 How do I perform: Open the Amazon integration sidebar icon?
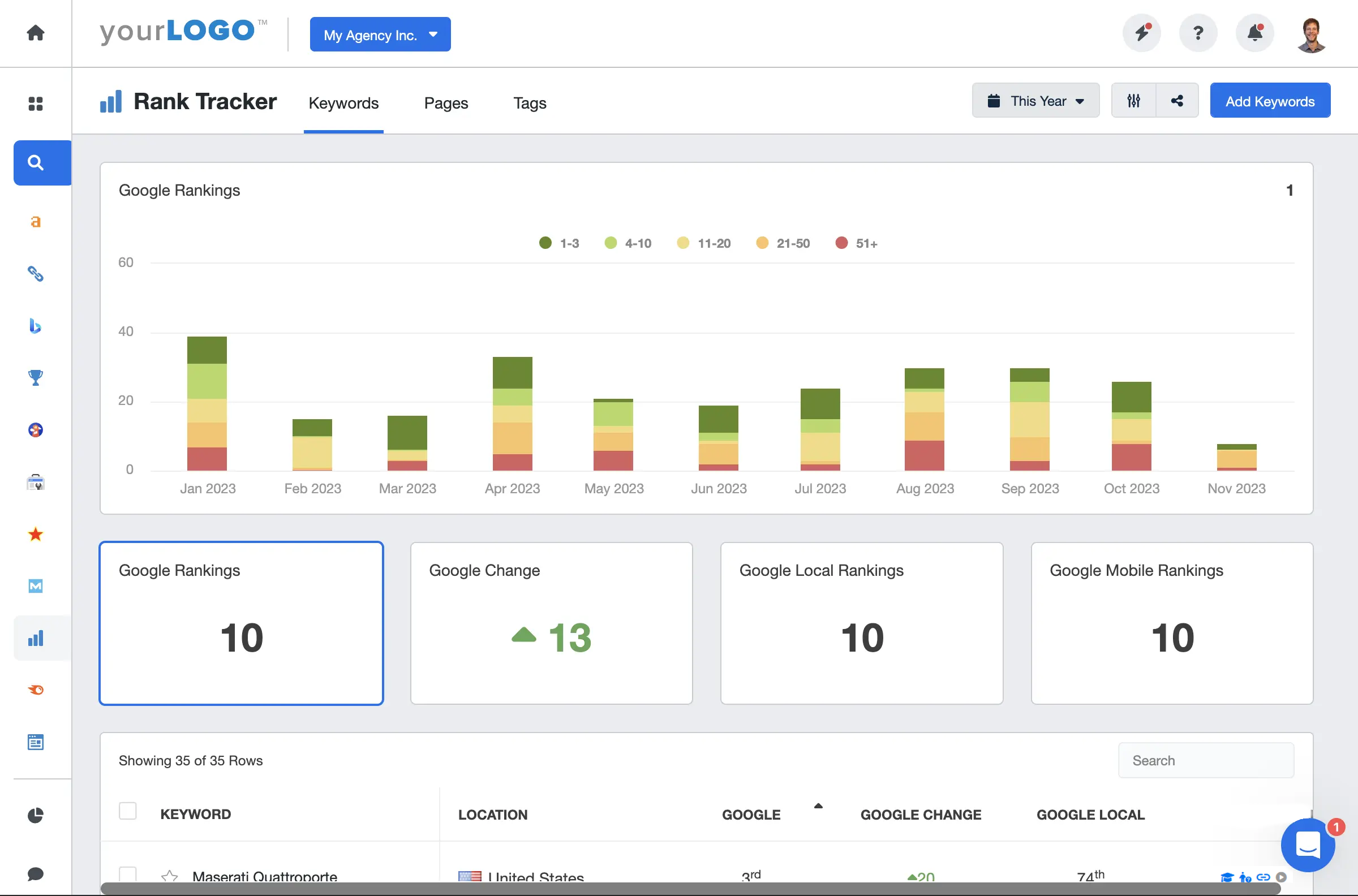click(36, 222)
